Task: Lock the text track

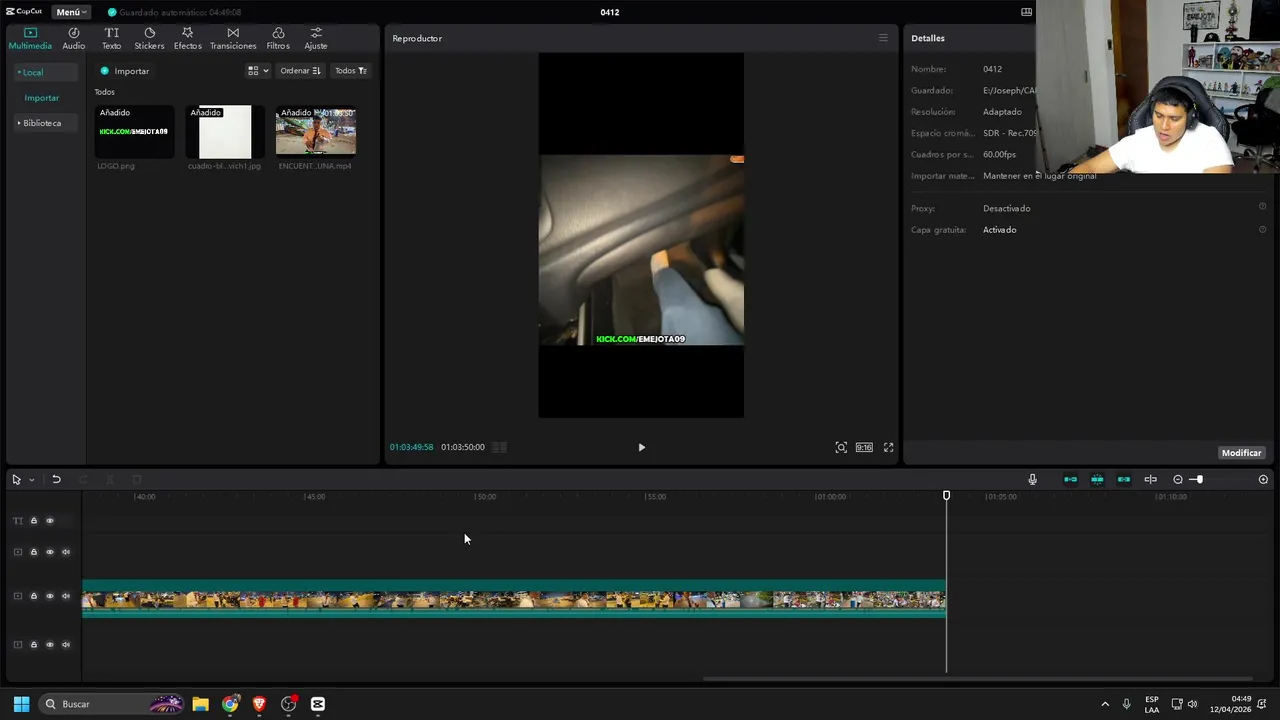Action: [33, 521]
